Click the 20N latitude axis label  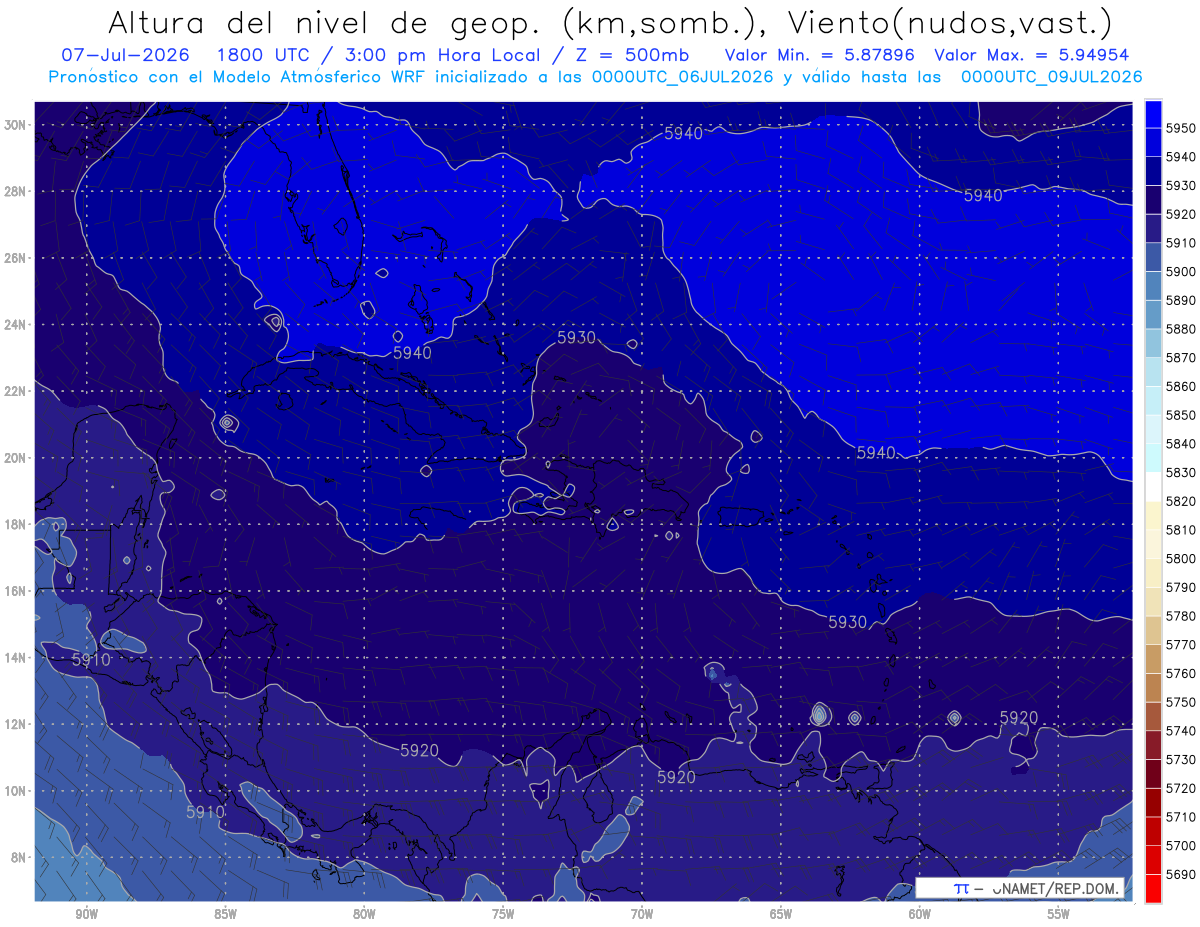click(14, 458)
